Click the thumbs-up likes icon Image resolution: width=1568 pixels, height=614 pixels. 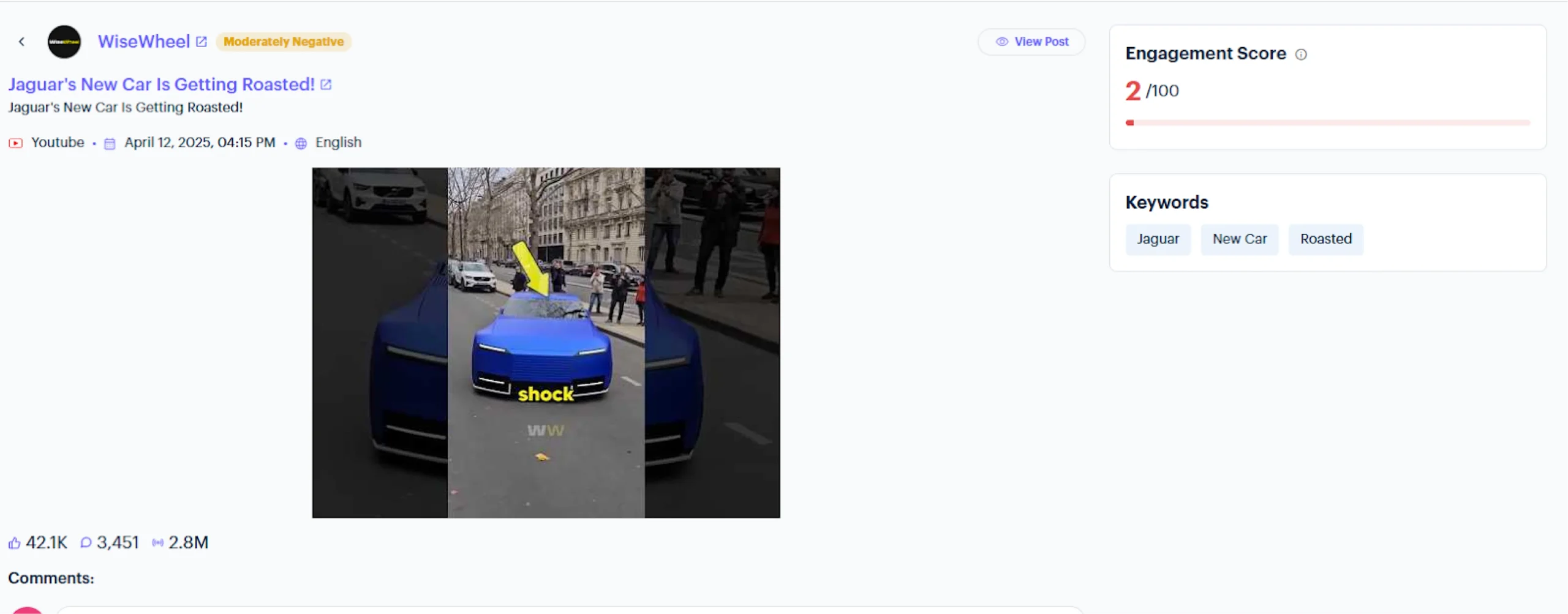point(15,542)
